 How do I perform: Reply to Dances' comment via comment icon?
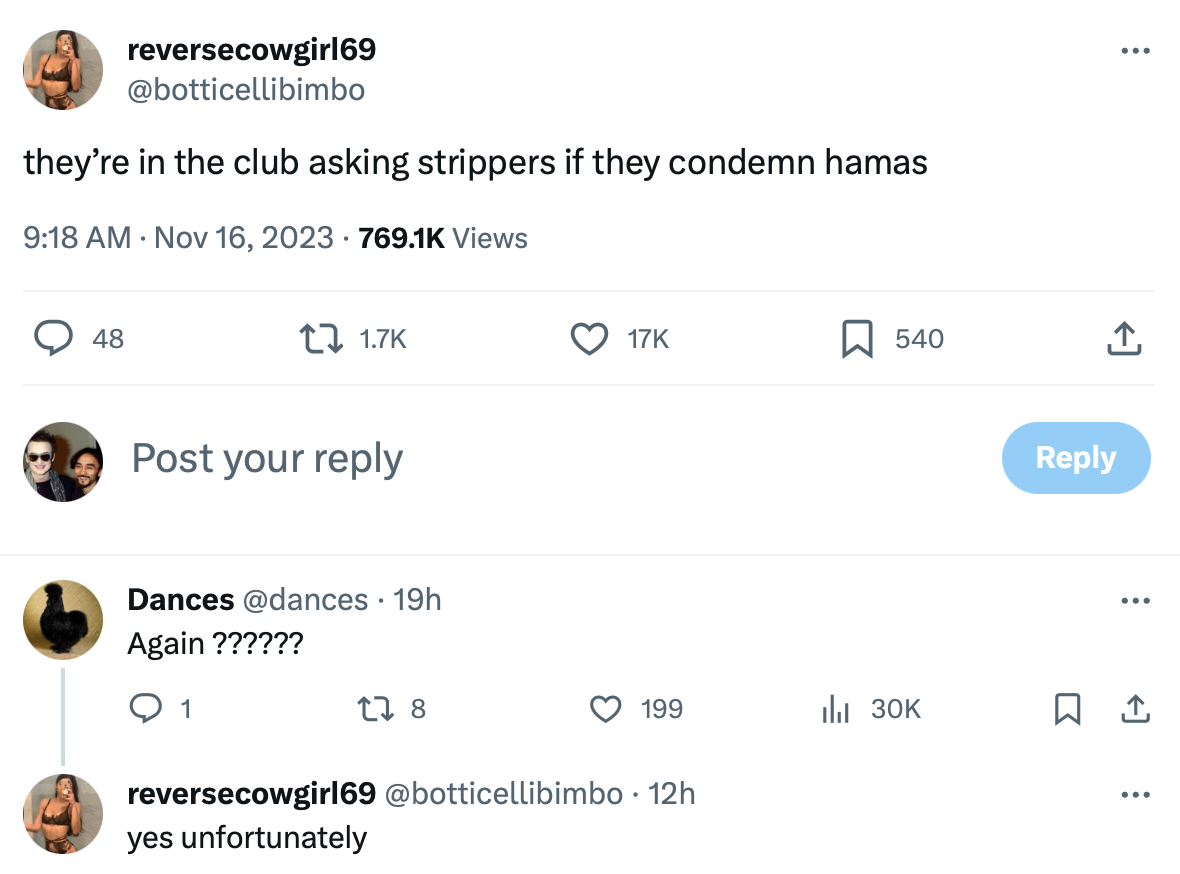146,709
